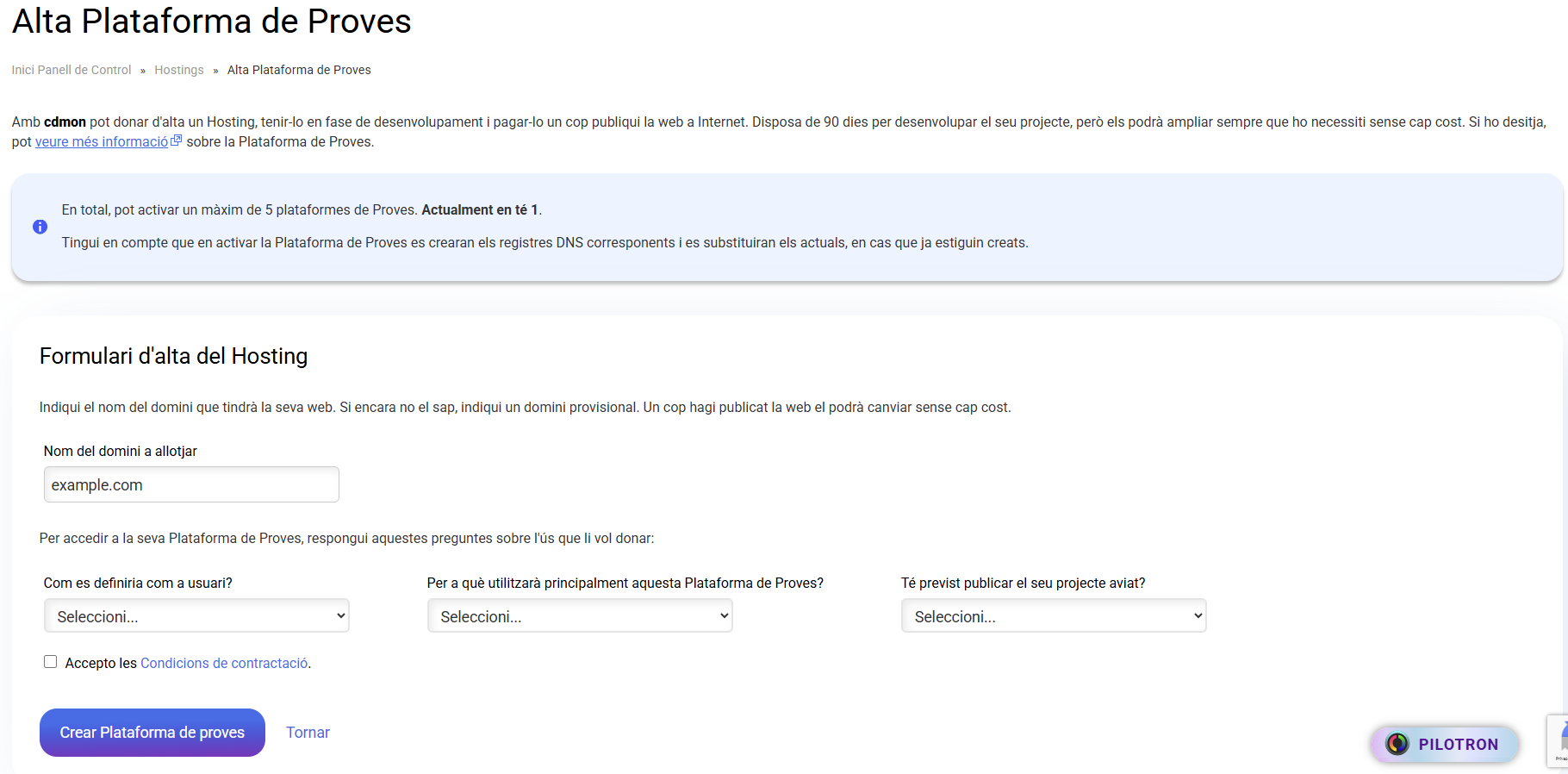
Task: Open the 'Condicions de contractació' link
Action: pyautogui.click(x=224, y=663)
